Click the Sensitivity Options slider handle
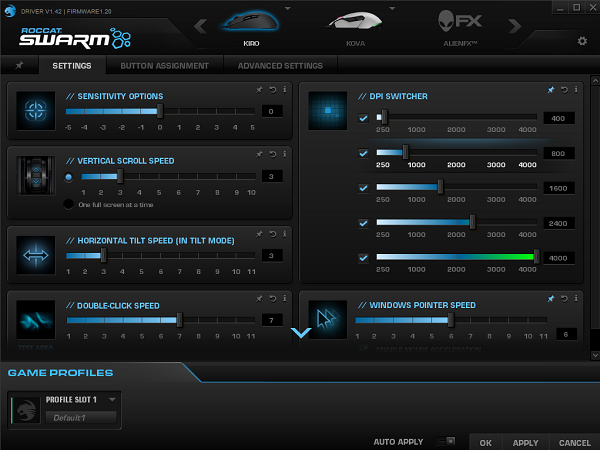This screenshot has height=450, width=600. point(160,111)
